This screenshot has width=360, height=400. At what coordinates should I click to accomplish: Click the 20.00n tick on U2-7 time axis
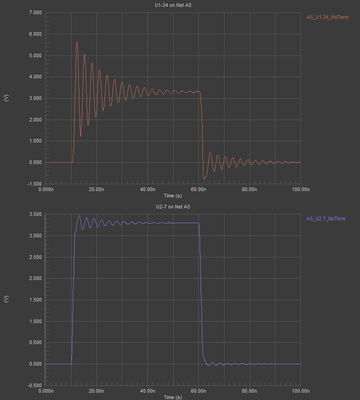tap(96, 391)
